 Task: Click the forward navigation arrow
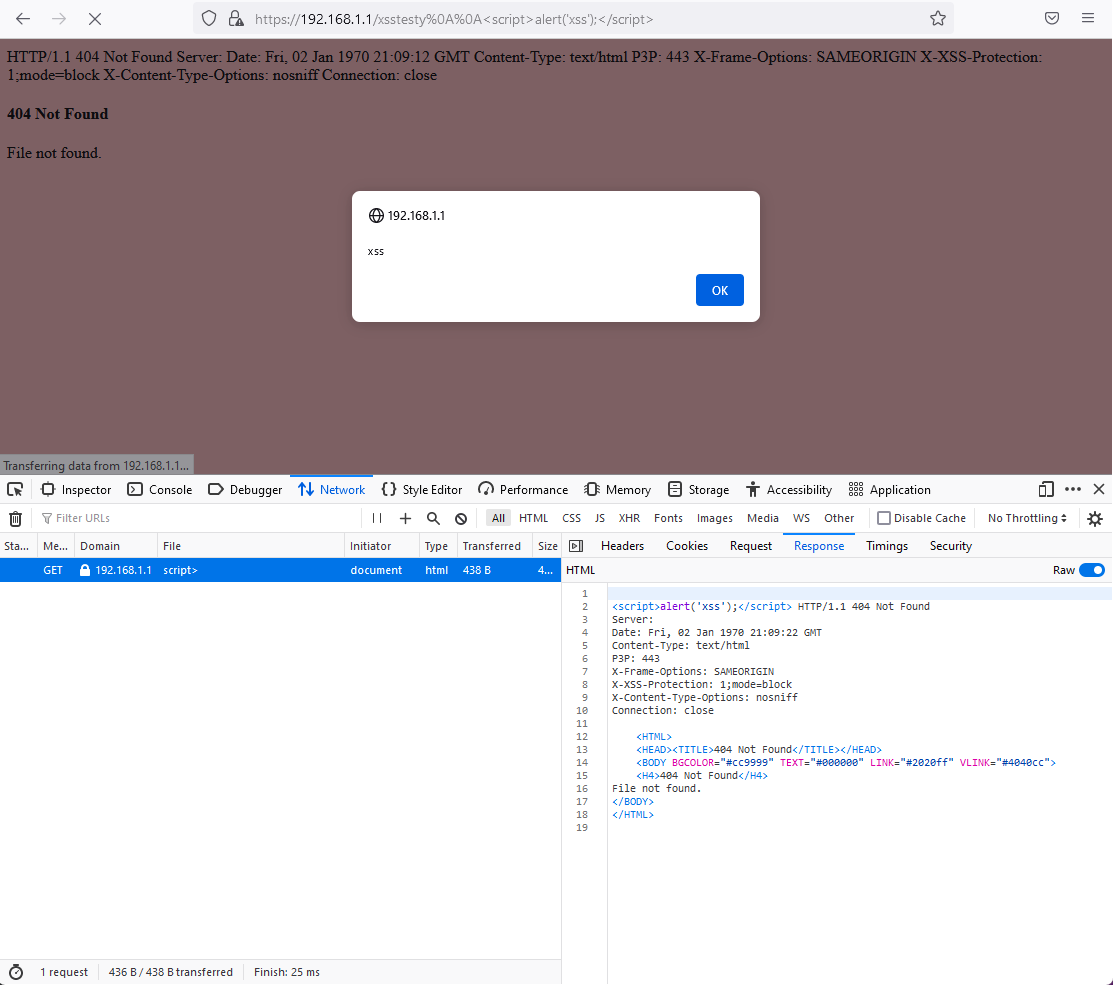point(59,19)
